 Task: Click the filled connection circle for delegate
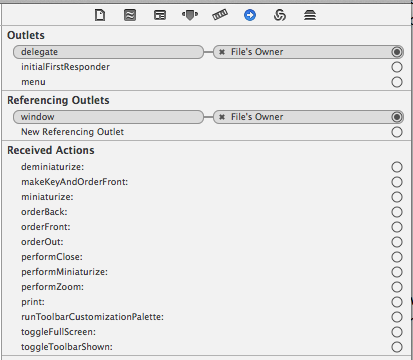point(397,52)
